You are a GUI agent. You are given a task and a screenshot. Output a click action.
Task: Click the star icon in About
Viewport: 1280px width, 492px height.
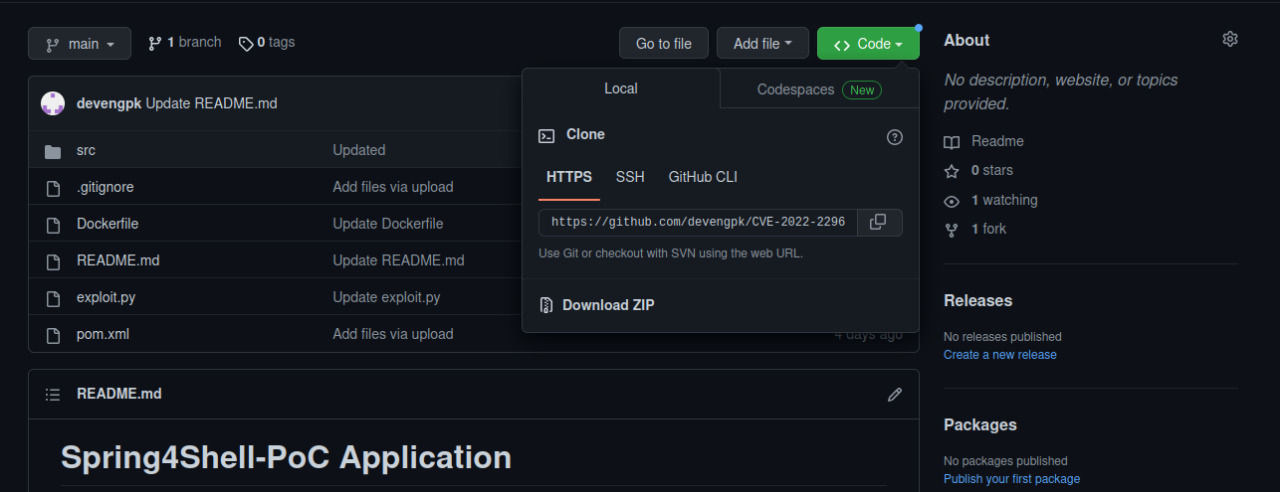[952, 171]
